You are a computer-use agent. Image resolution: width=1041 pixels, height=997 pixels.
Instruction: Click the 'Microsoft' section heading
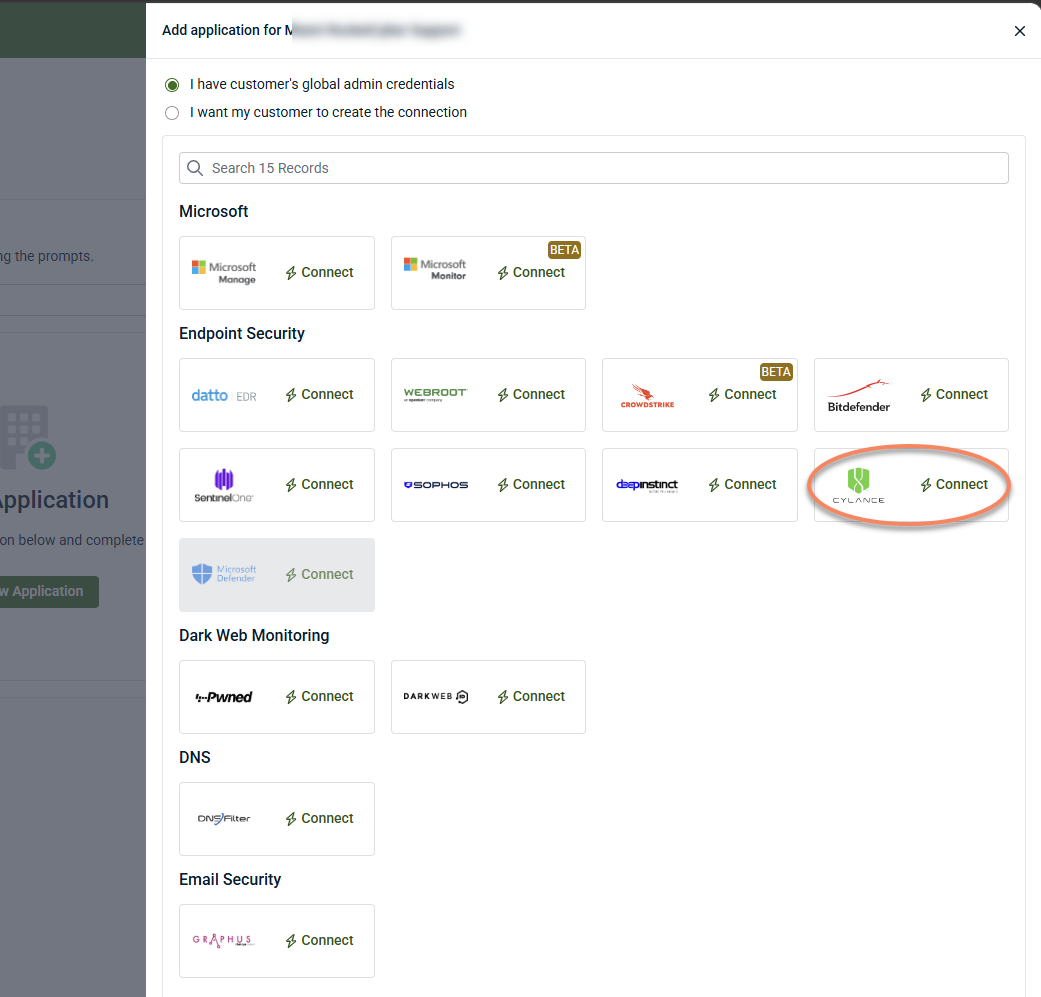(x=213, y=212)
